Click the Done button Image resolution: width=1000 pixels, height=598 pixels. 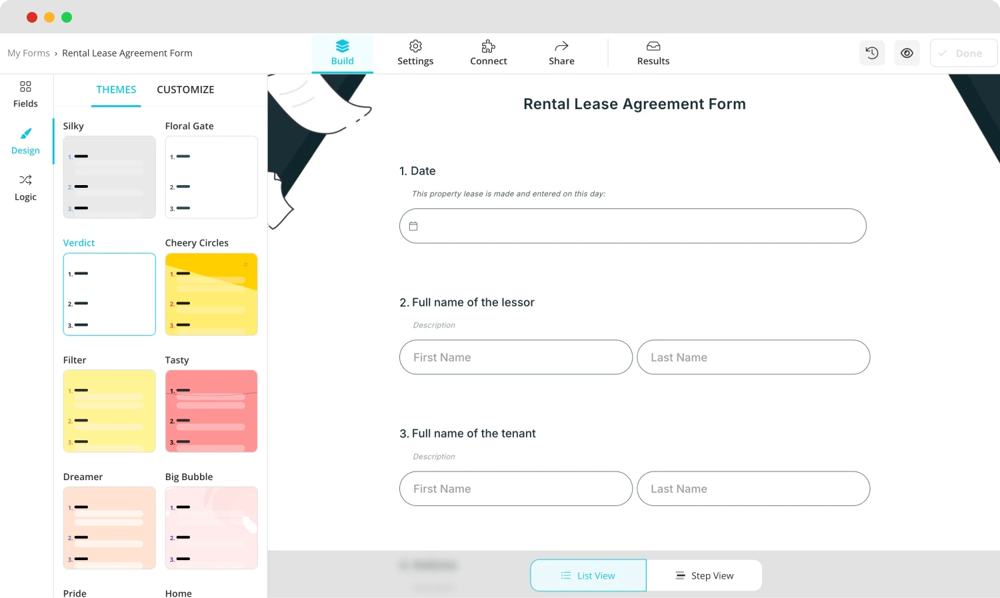962,52
